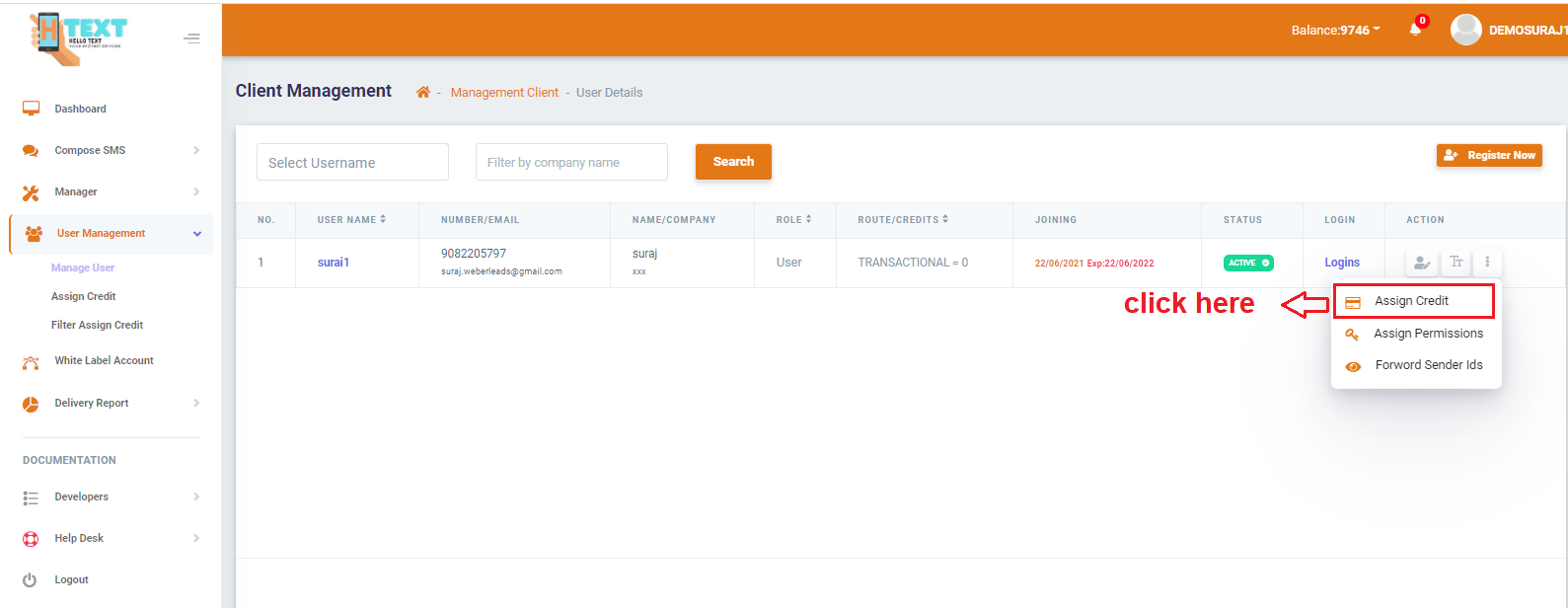Open the Balance dropdown
The width and height of the screenshot is (1568, 608).
(1335, 31)
